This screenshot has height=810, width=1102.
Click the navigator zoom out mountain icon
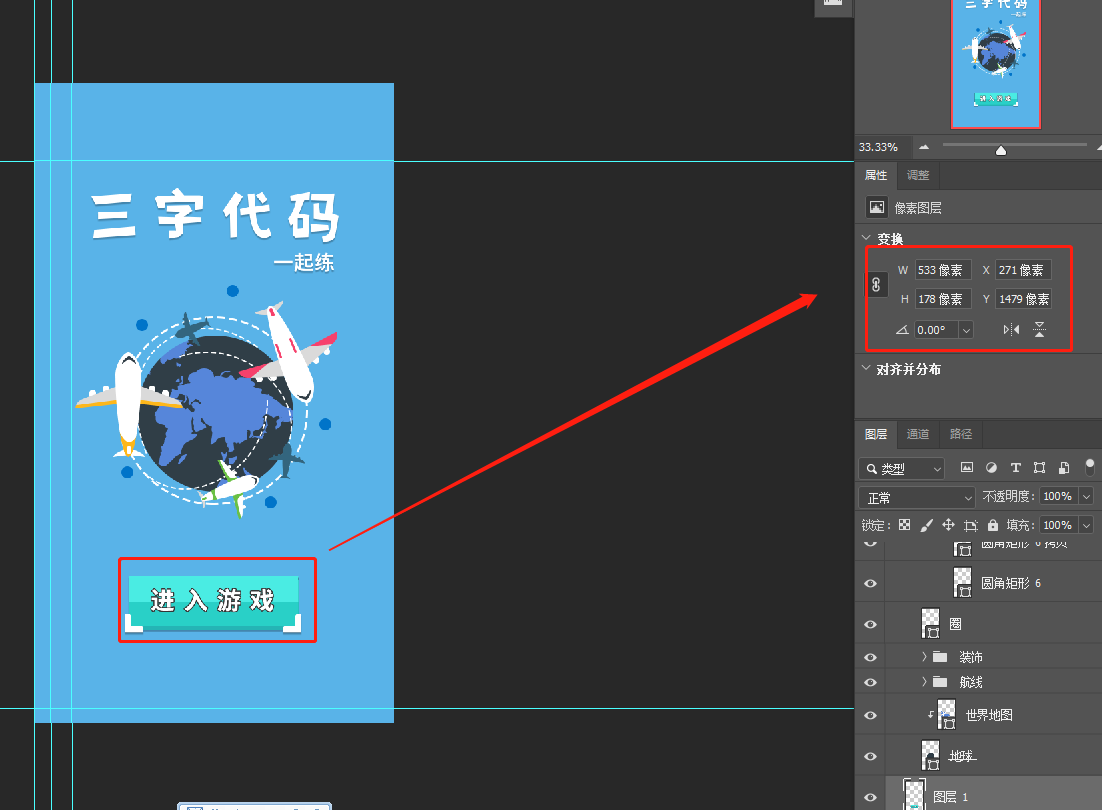(923, 147)
